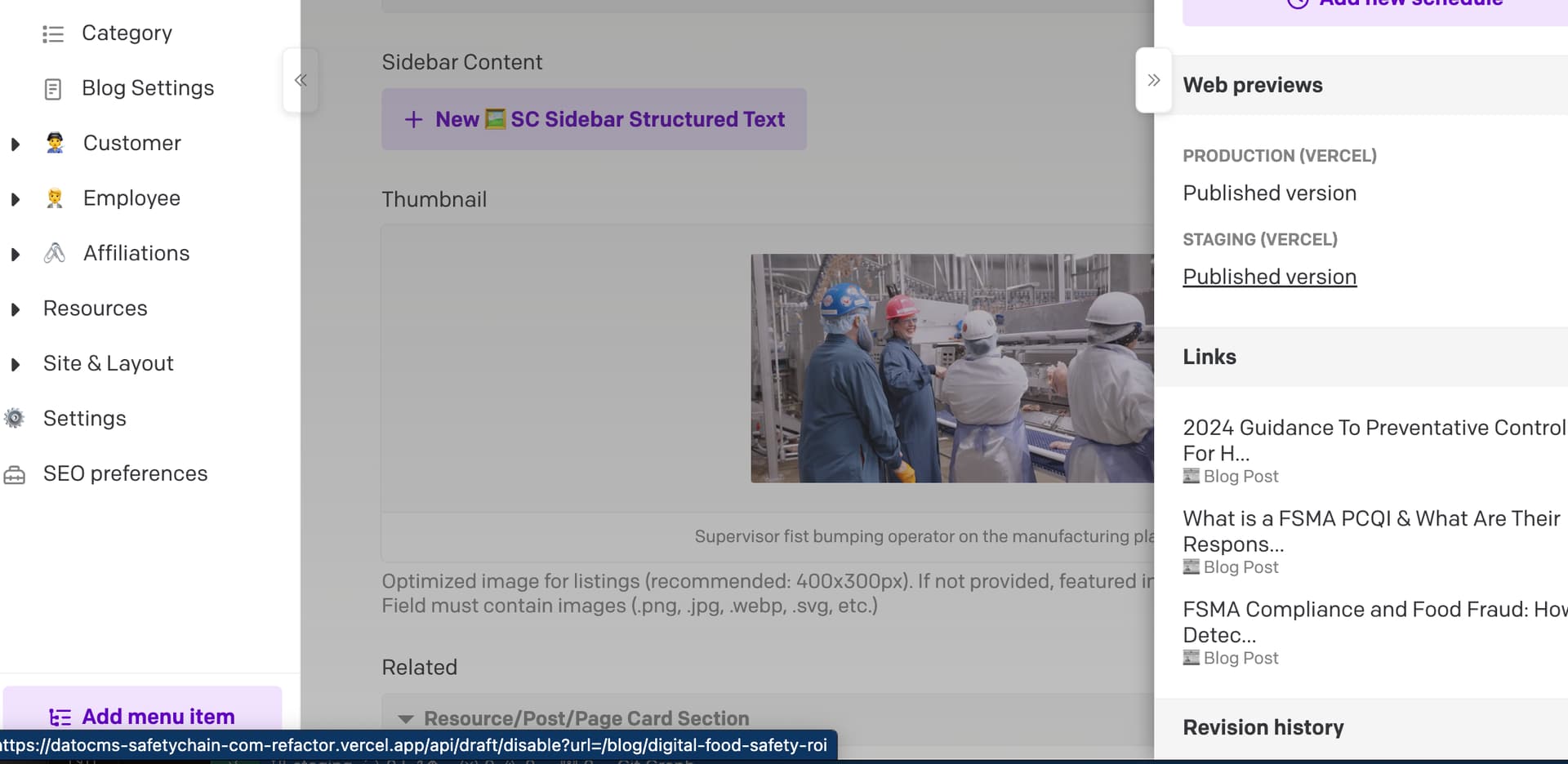Open the 2024 Guidance To Preventative Control link
The height and width of the screenshot is (764, 1568).
[1374, 440]
